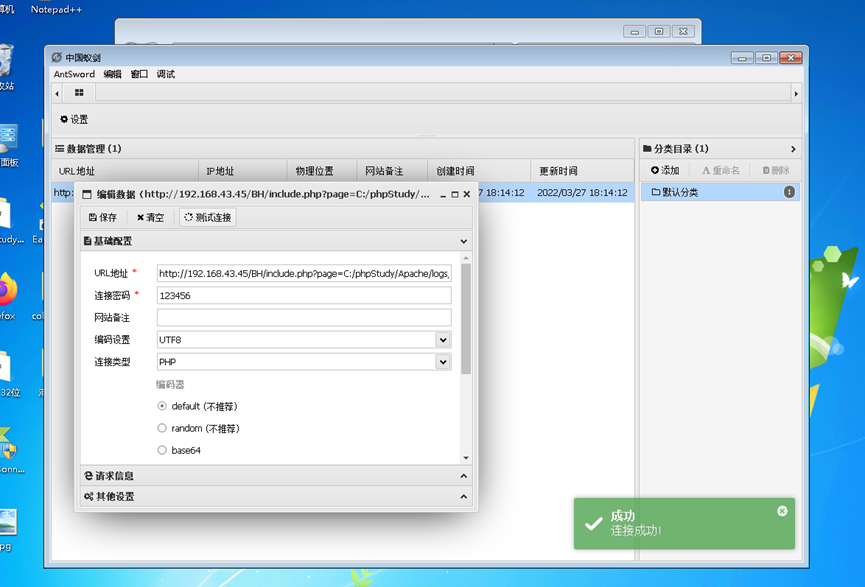This screenshot has width=865, height=587.
Task: Click the 成功 连接成功 notification
Action: click(x=684, y=524)
